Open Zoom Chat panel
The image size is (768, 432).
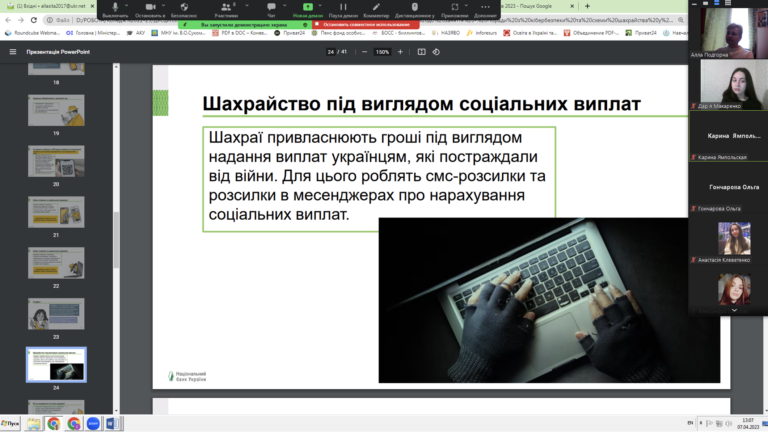tap(271, 9)
